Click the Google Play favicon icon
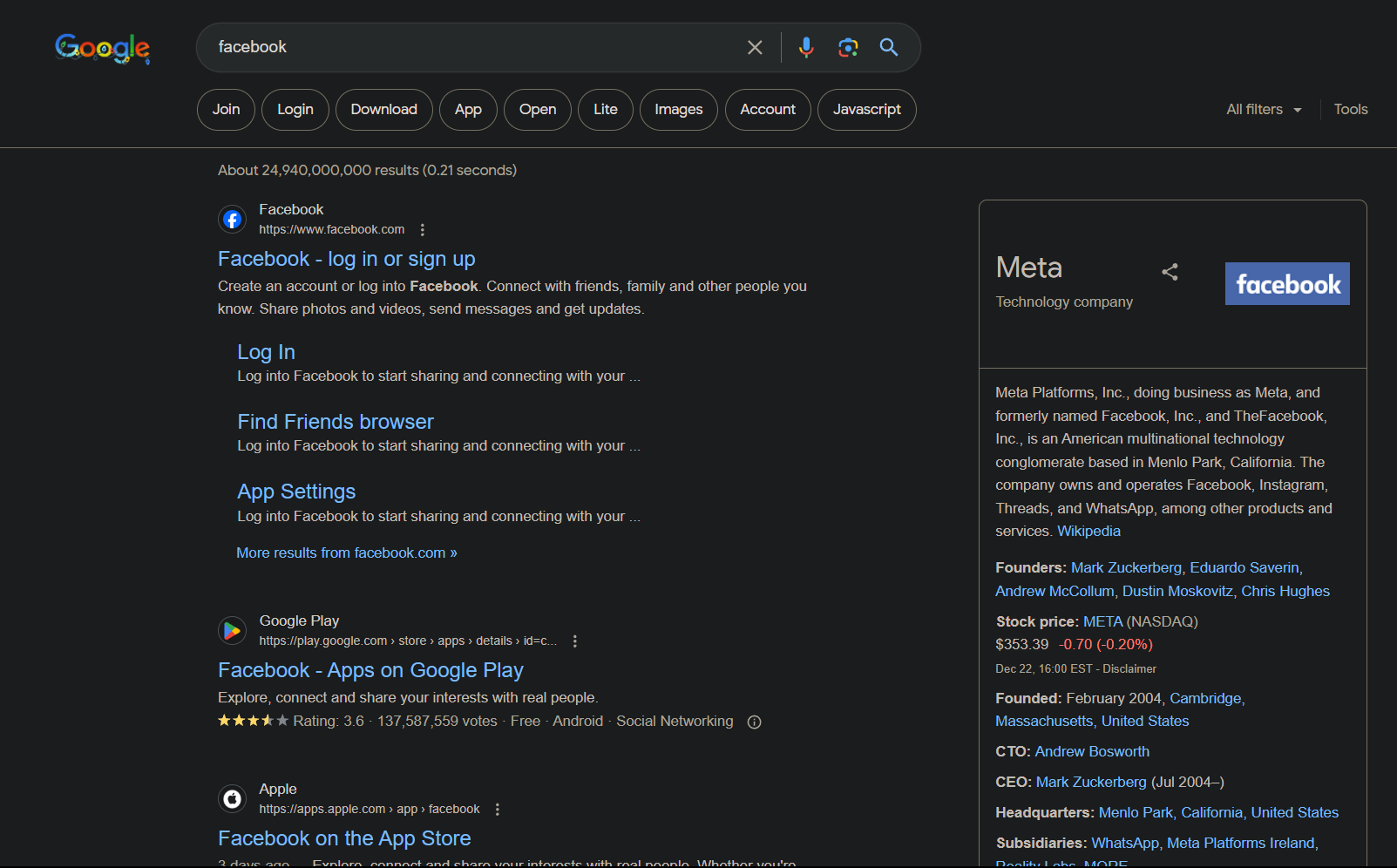 [x=232, y=630]
